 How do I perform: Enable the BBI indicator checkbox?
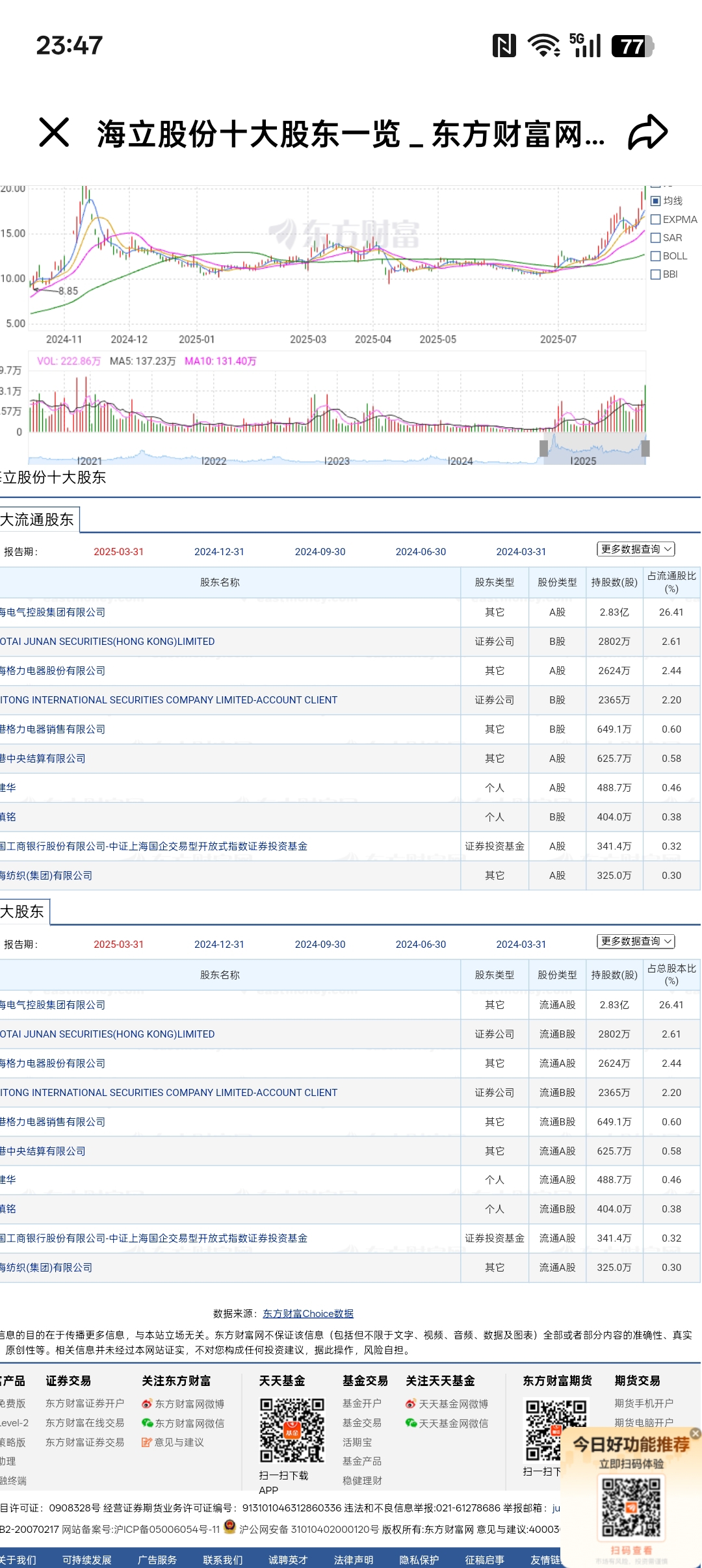656,274
